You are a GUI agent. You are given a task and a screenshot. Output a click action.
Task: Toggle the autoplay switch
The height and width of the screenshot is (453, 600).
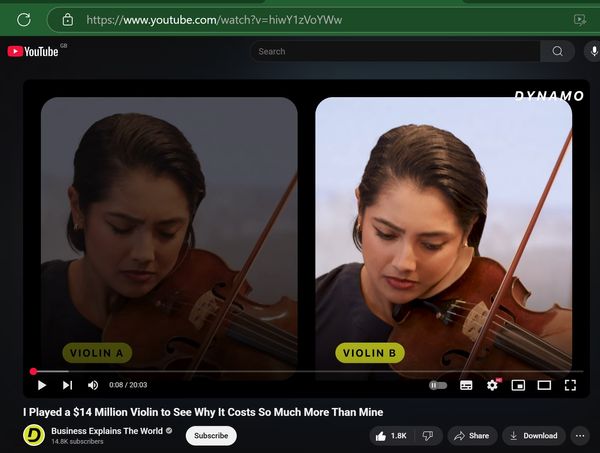coord(438,385)
